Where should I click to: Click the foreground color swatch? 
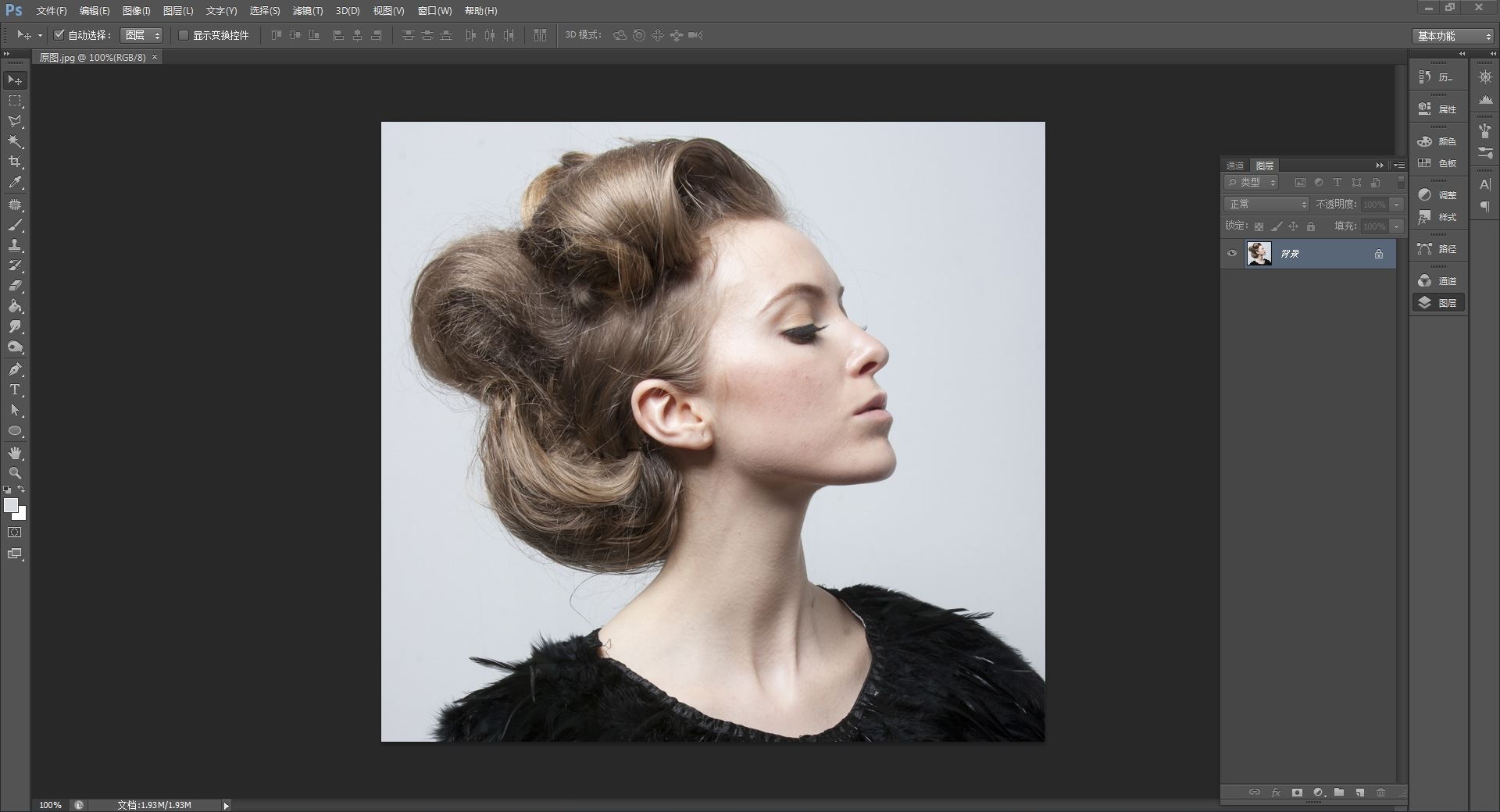[10, 506]
